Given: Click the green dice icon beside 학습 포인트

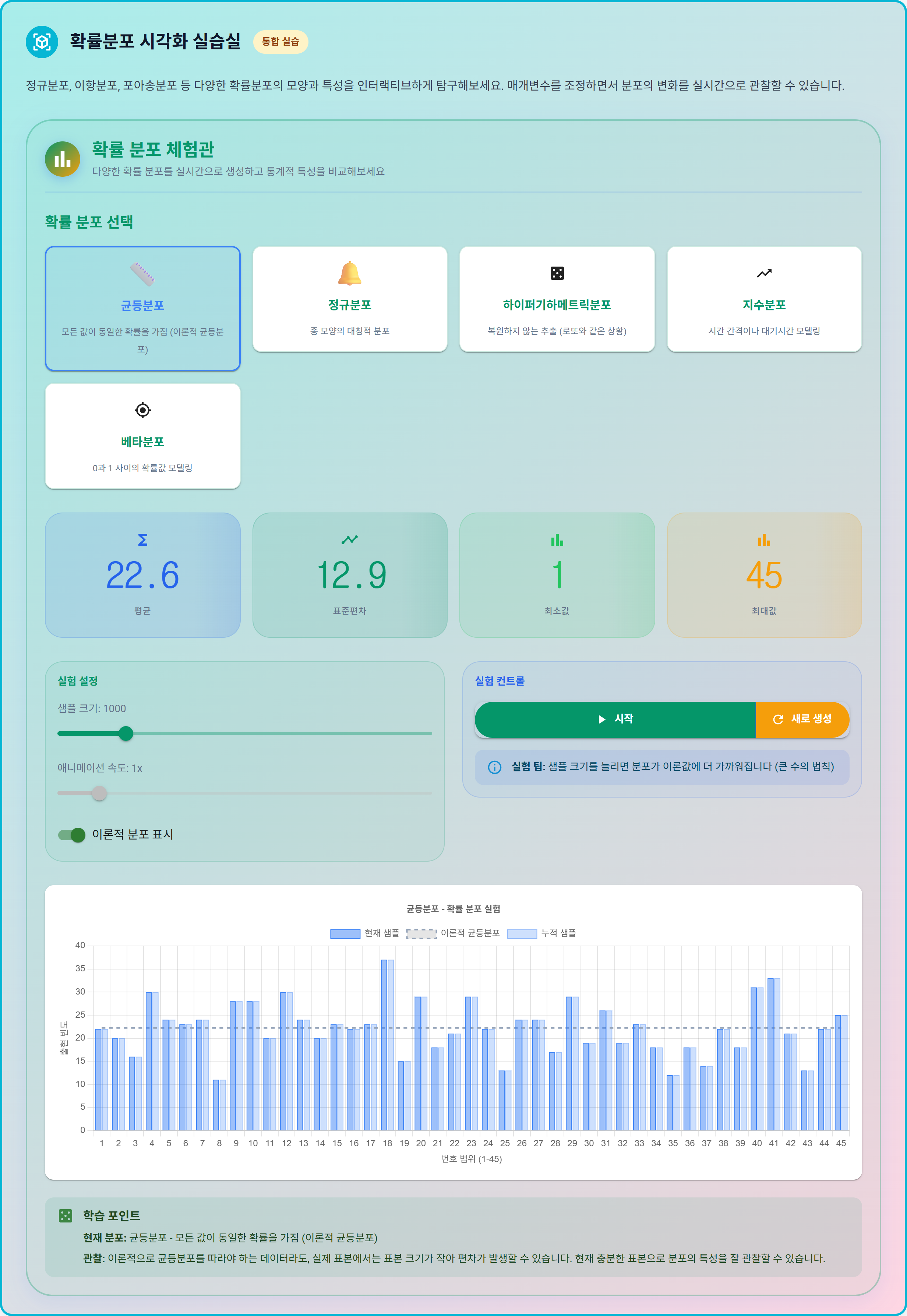Looking at the screenshot, I should pyautogui.click(x=66, y=1215).
